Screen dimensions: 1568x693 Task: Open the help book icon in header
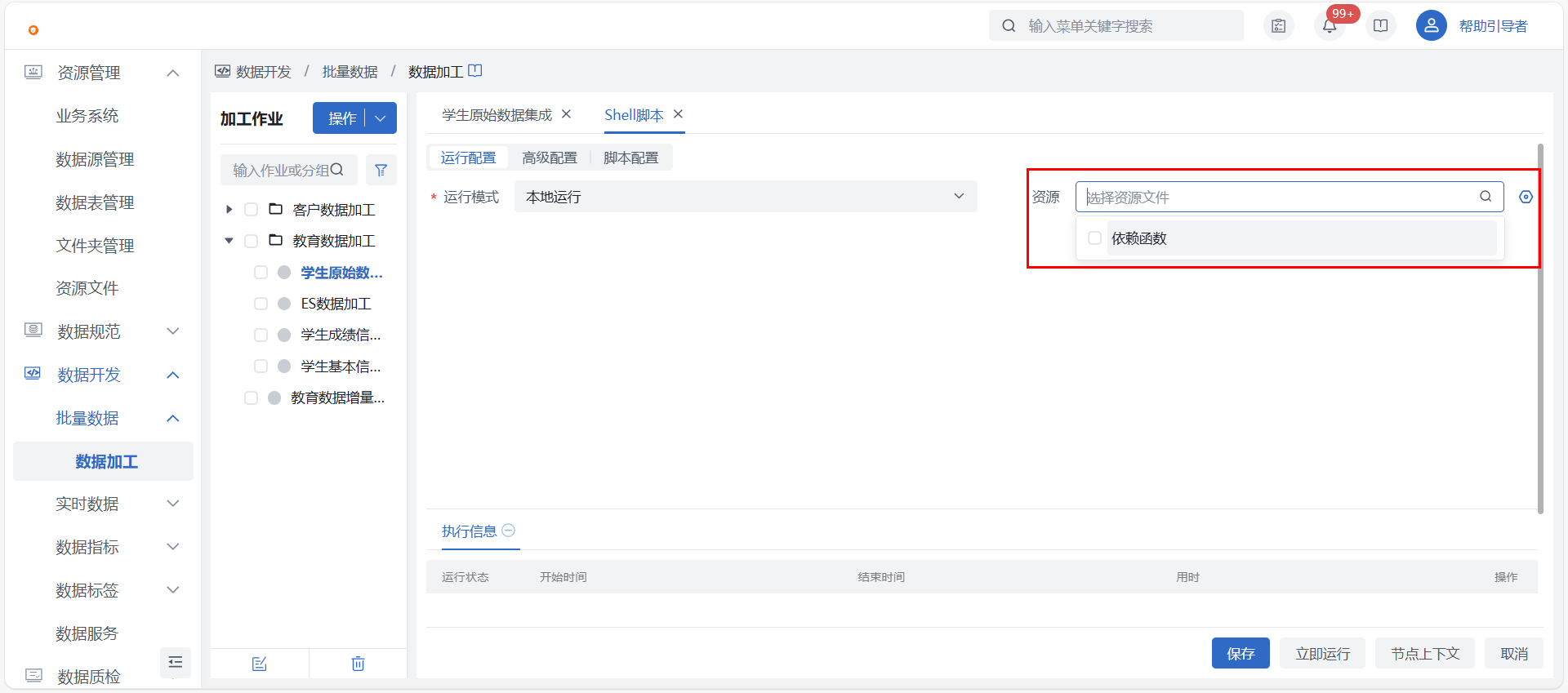click(x=1381, y=26)
